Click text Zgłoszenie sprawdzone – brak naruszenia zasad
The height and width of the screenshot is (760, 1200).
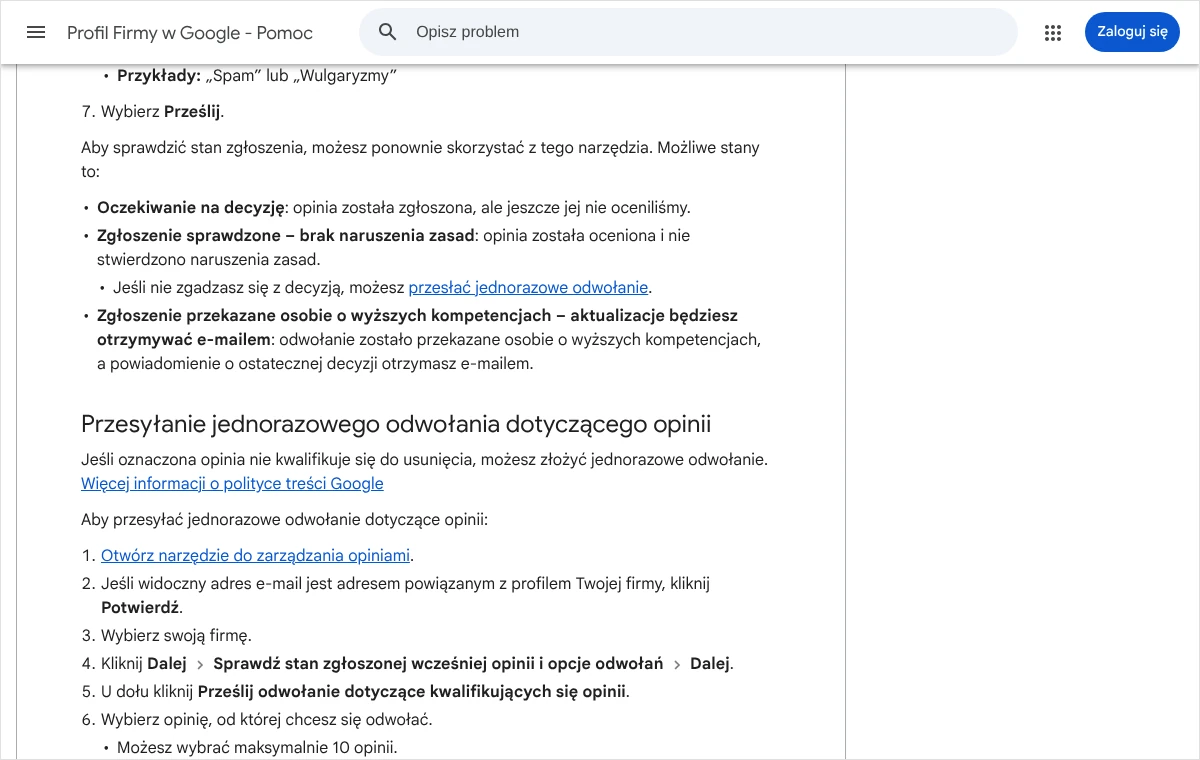click(285, 236)
